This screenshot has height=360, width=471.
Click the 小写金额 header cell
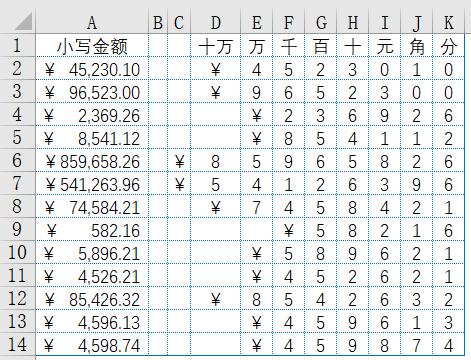click(x=92, y=46)
